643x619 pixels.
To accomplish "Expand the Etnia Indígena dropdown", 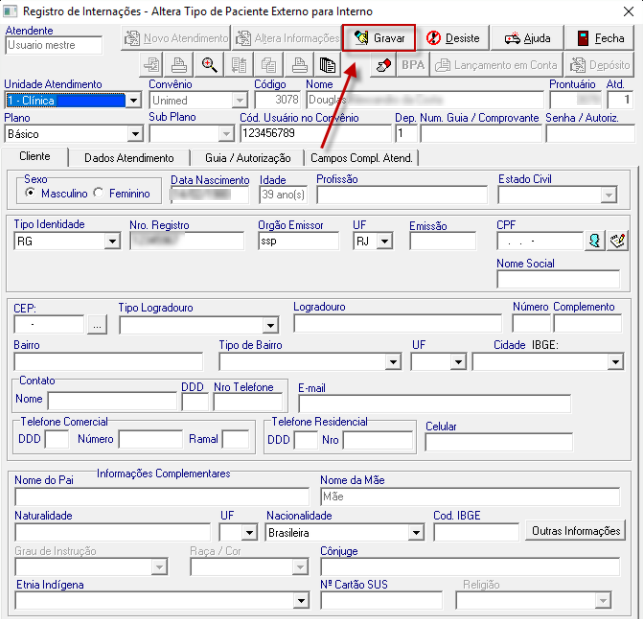I will [x=301, y=601].
